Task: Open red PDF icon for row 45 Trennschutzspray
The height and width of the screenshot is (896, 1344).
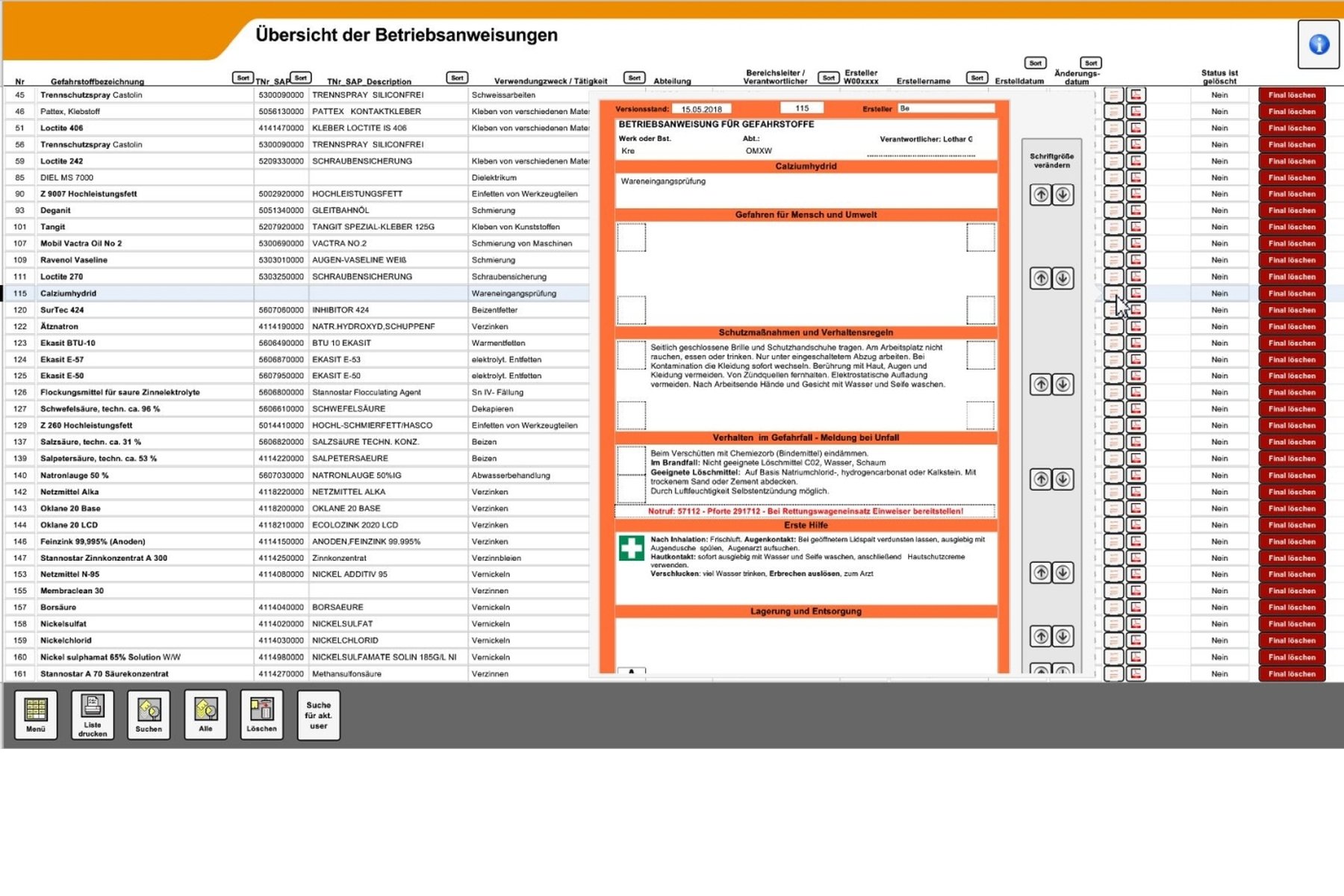Action: (1136, 95)
